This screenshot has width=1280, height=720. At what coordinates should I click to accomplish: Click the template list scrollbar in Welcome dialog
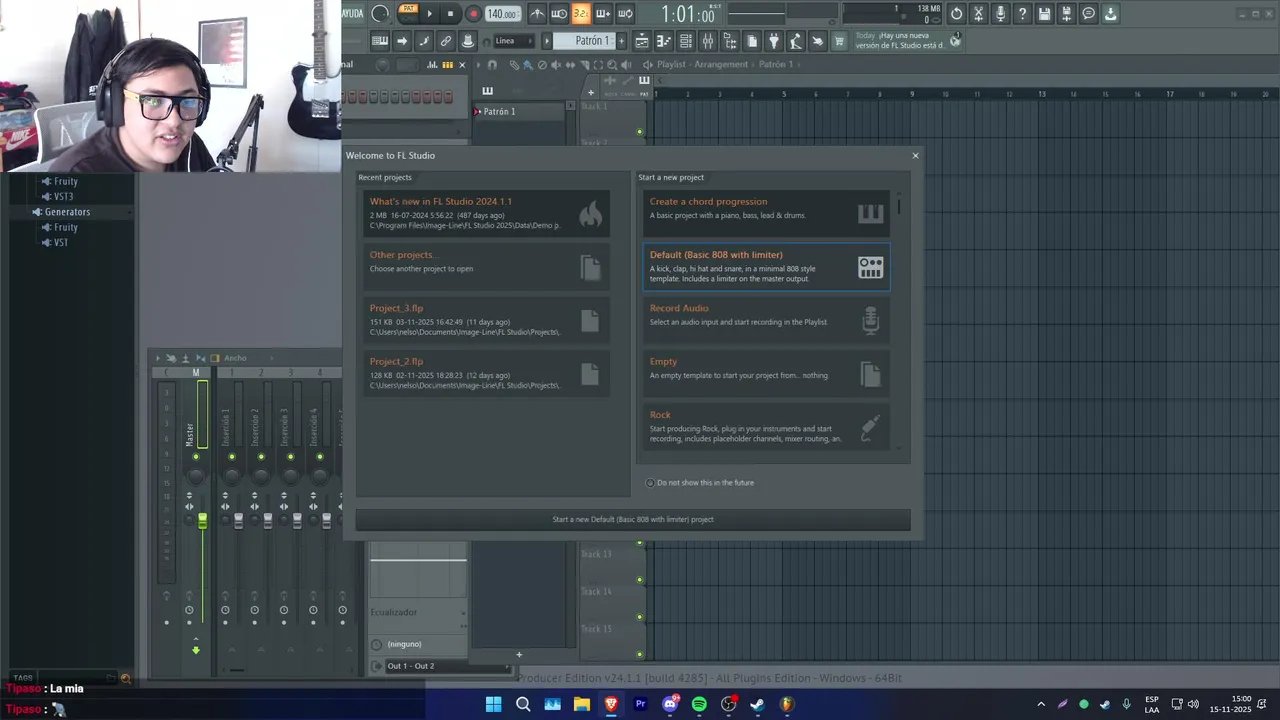coord(899,206)
